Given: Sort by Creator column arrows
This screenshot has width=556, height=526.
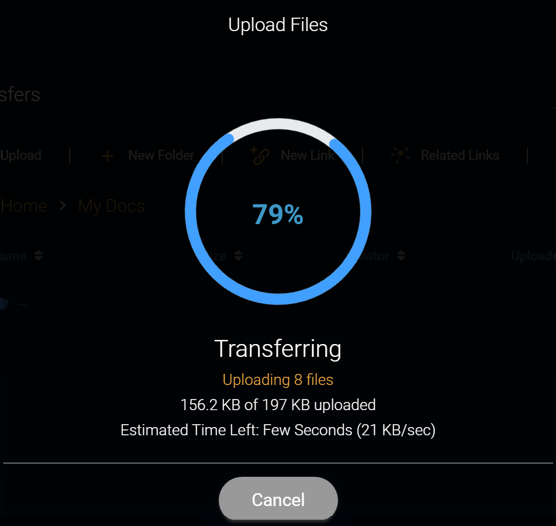Looking at the screenshot, I should [401, 256].
